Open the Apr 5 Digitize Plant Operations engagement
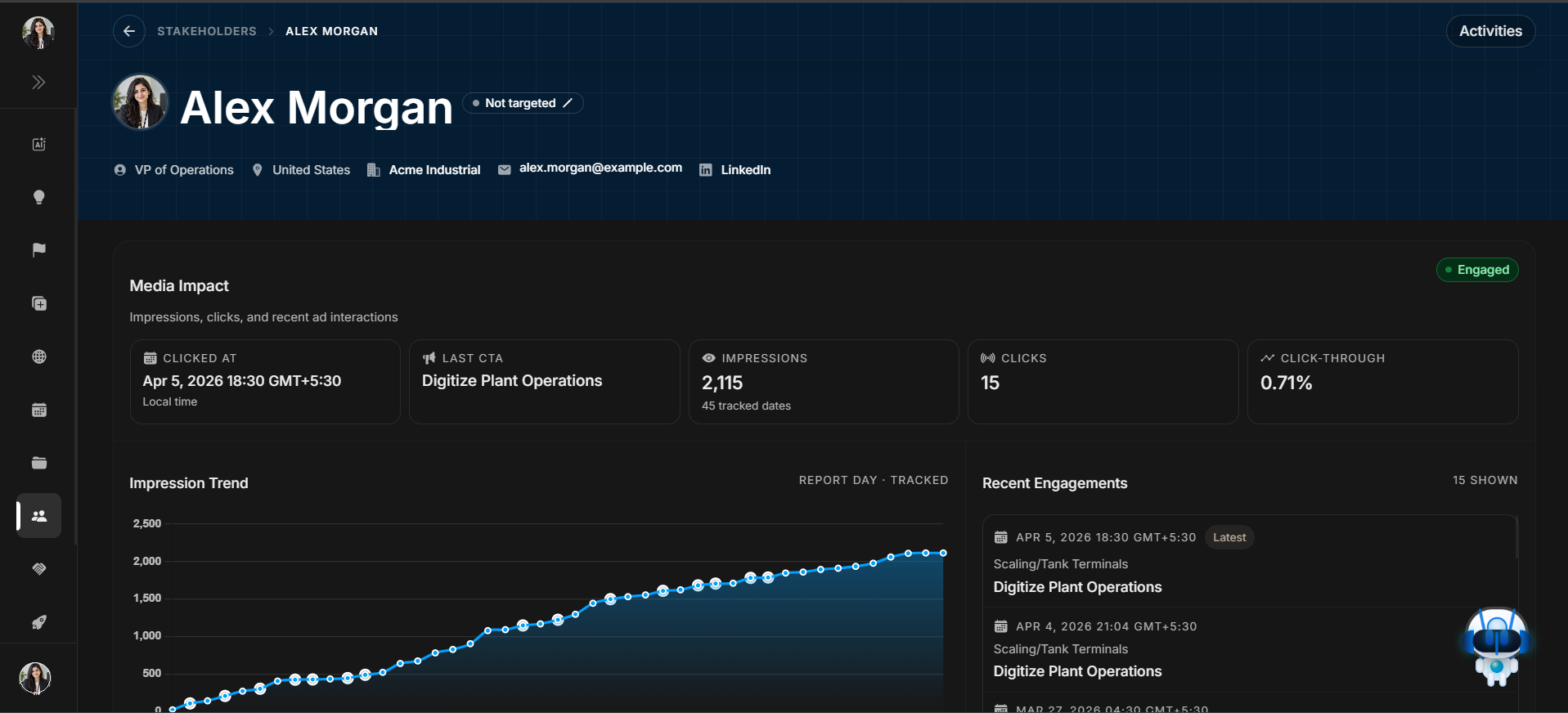Screen dimensions: 1568x713 1077,587
